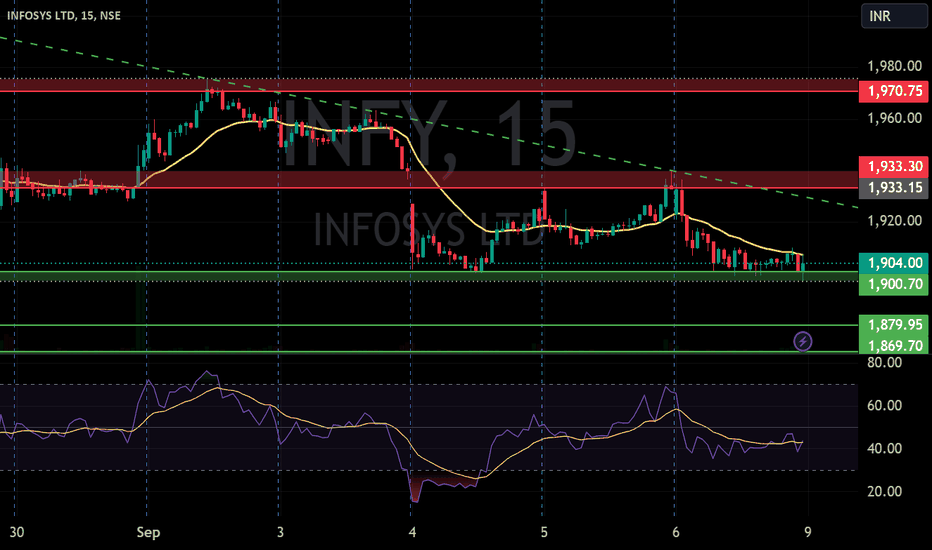Select the gray 1,933.15 price label
The height and width of the screenshot is (550, 932).
tap(893, 188)
